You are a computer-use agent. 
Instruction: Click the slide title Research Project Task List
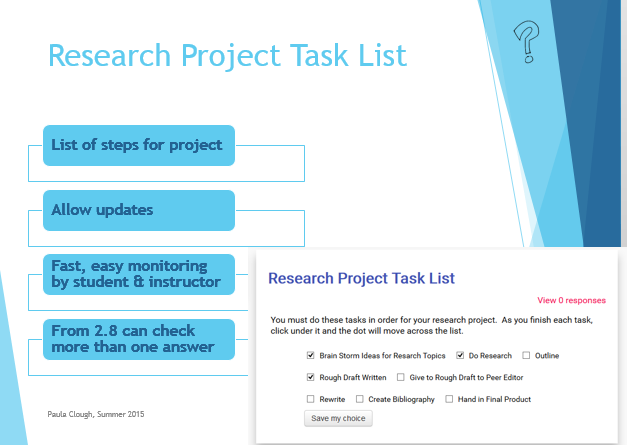[228, 55]
